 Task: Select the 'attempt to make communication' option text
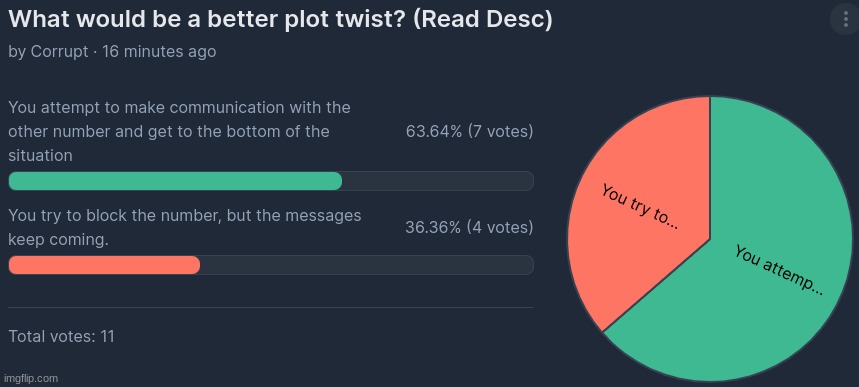click(x=180, y=131)
